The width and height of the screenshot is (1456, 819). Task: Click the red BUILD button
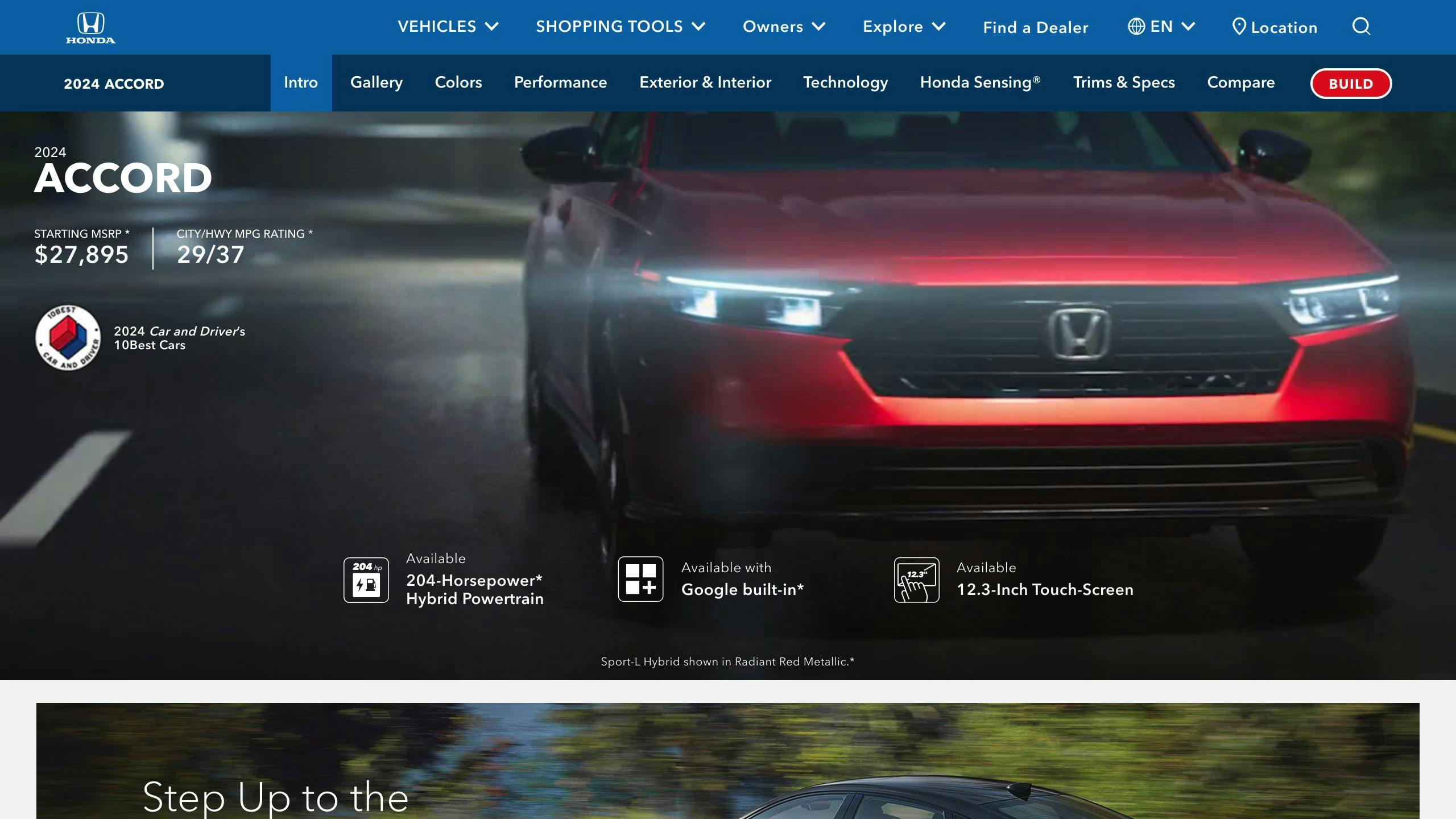click(x=1351, y=84)
